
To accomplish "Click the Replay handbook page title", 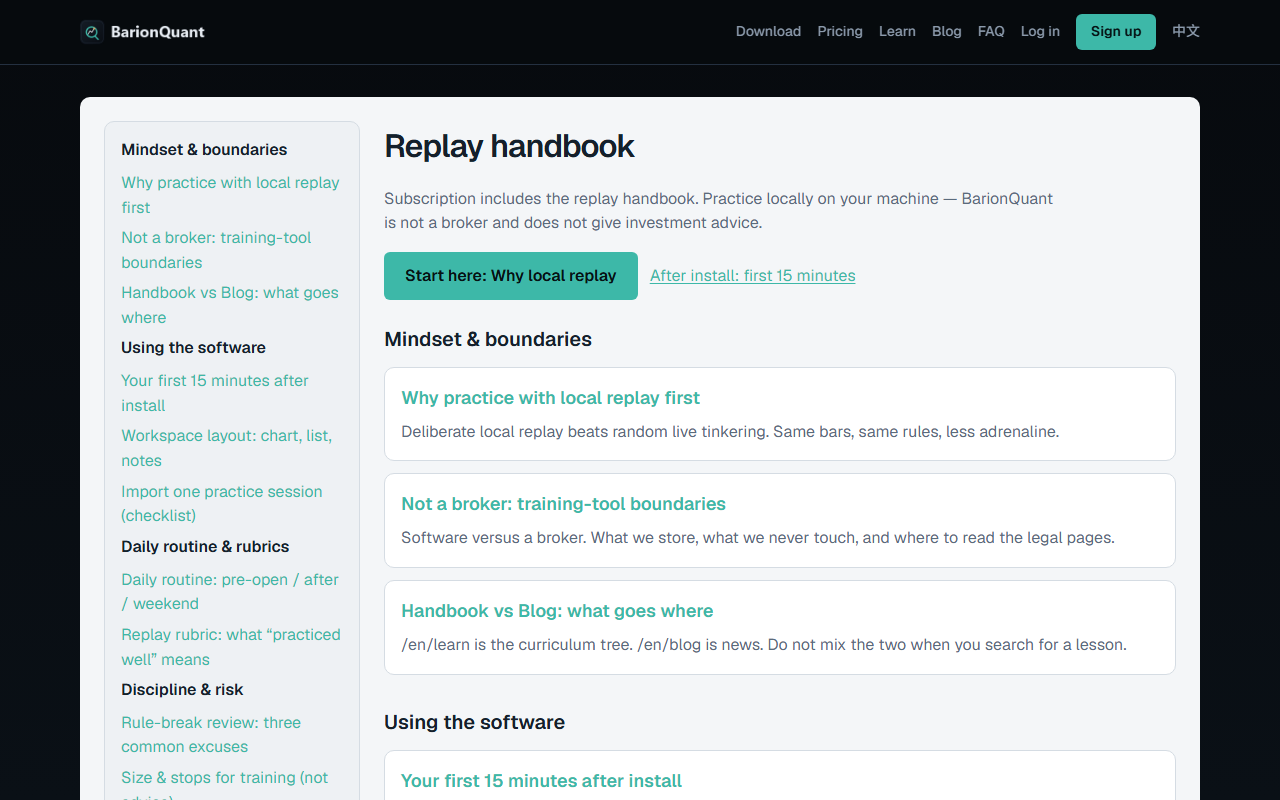I will click(x=509, y=146).
